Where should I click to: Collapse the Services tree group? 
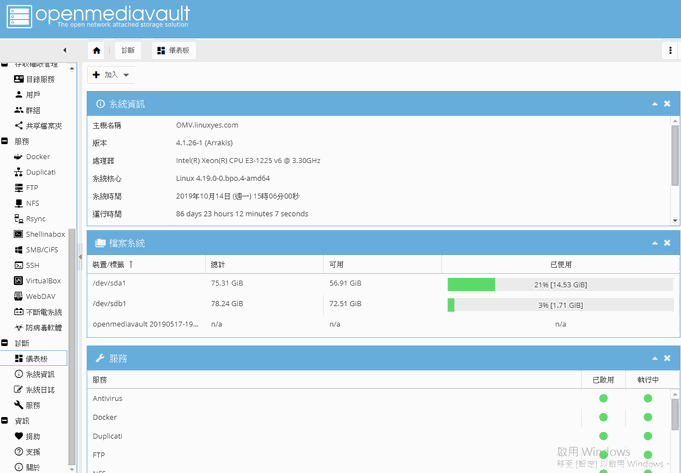(x=5, y=141)
